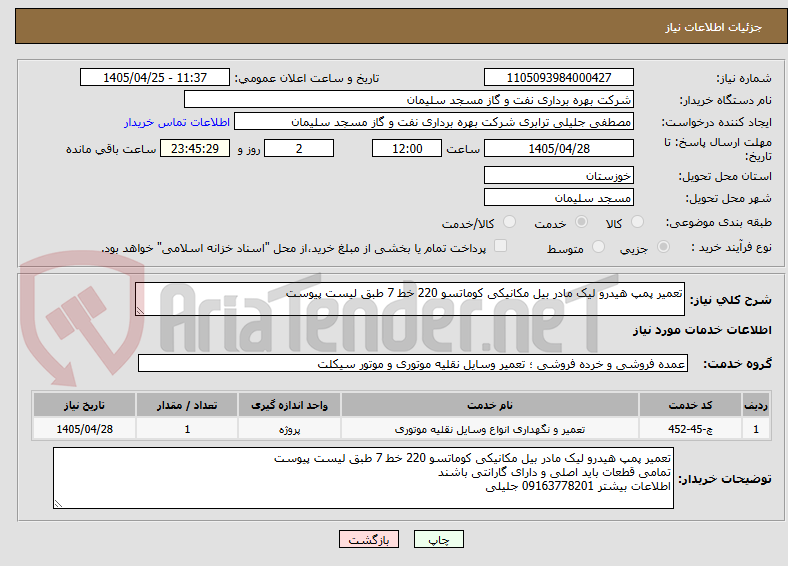Click the نوع فرآیند خرید label
This screenshot has height=566, width=788.
731,247
